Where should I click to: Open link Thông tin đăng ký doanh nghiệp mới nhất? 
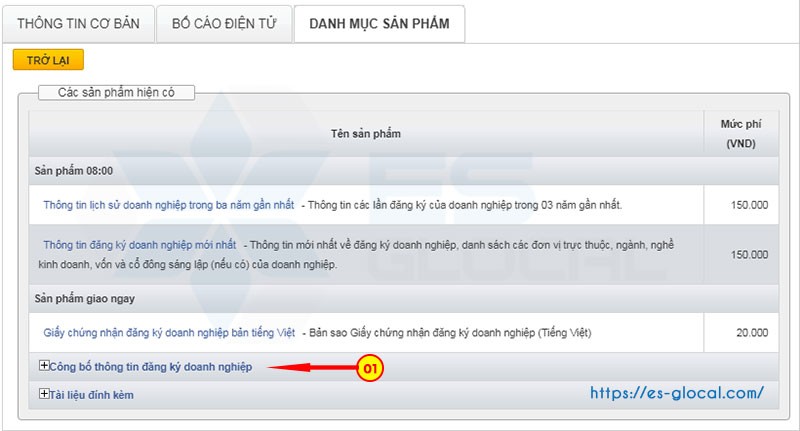pos(139,245)
